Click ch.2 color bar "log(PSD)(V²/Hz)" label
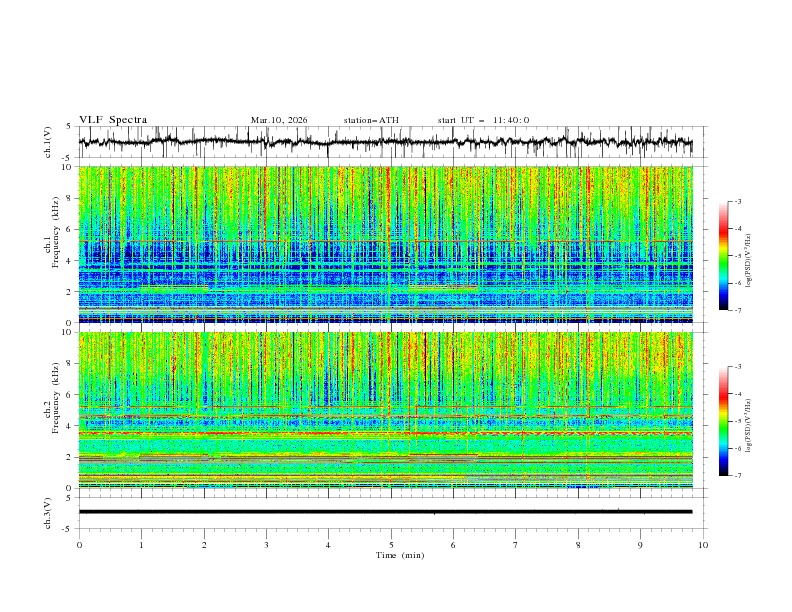This screenshot has width=792, height=612. click(x=749, y=426)
